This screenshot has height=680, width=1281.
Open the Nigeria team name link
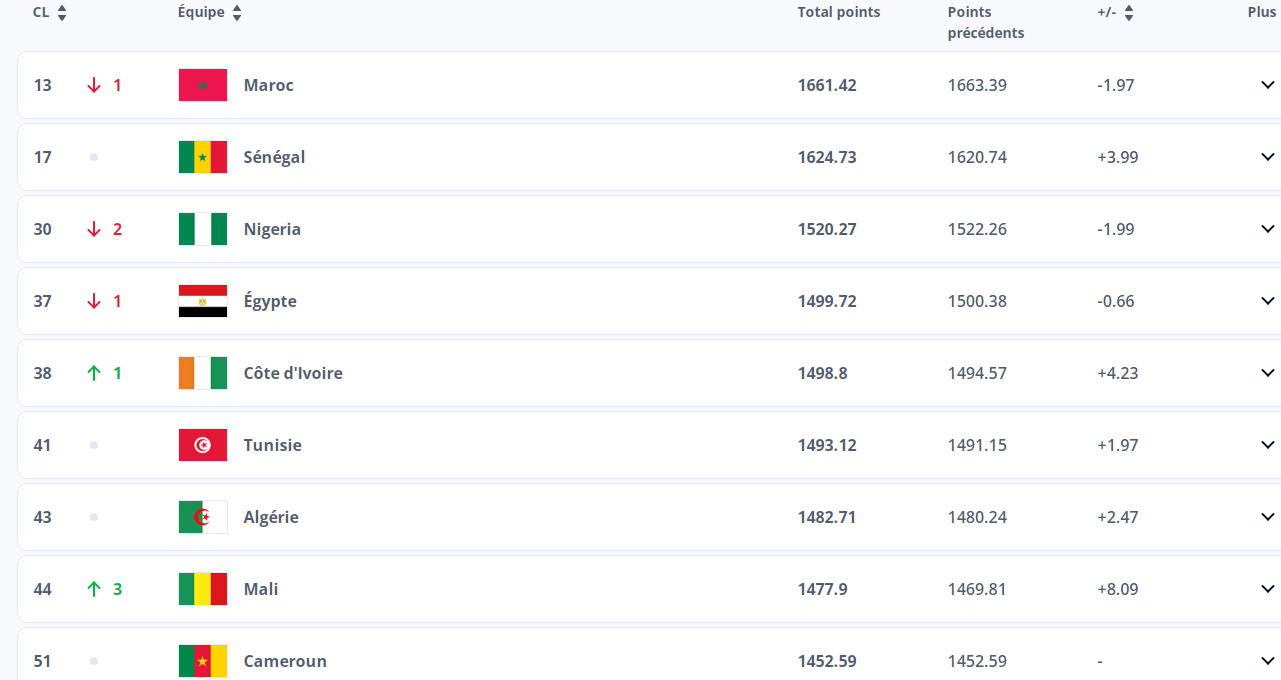pyautogui.click(x=272, y=229)
